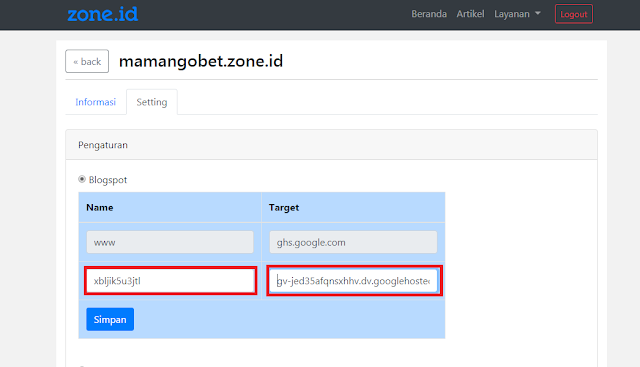Click the mamangobet.zone.id heading
The image size is (640, 367).
coord(201,61)
